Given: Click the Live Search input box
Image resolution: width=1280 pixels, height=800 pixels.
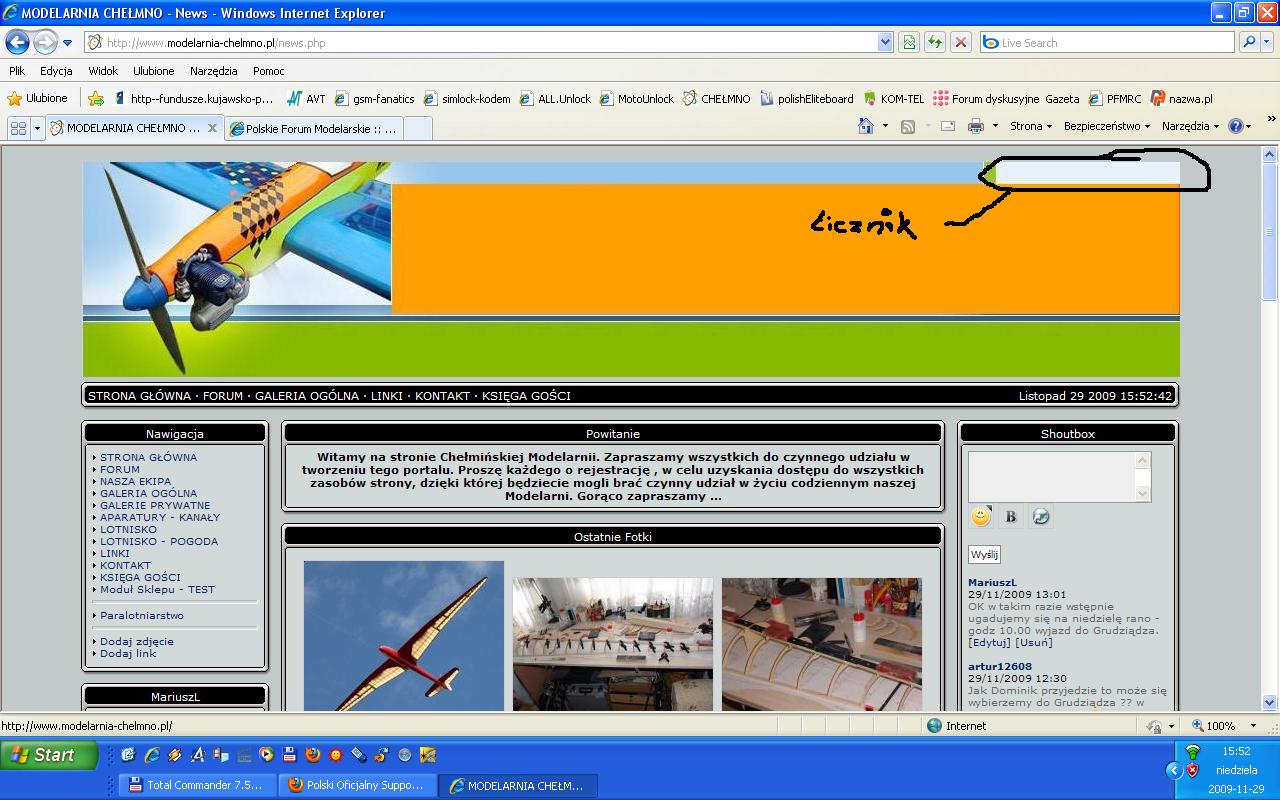Looking at the screenshot, I should click(x=1107, y=42).
